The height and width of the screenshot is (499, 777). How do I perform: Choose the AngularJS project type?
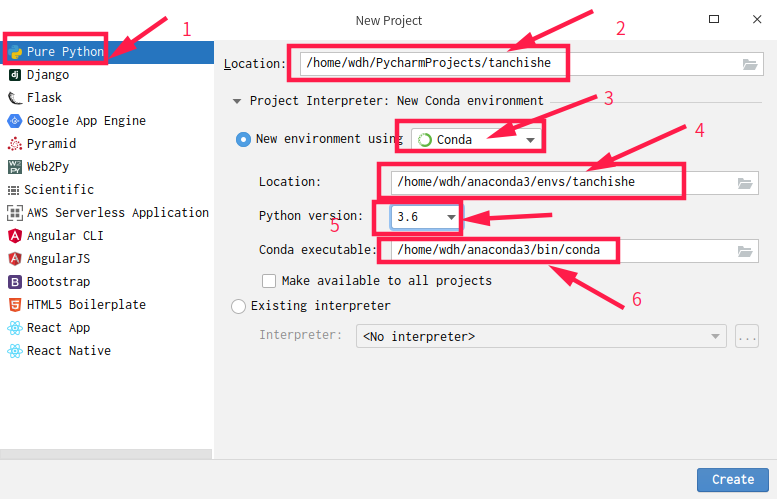click(x=107, y=259)
